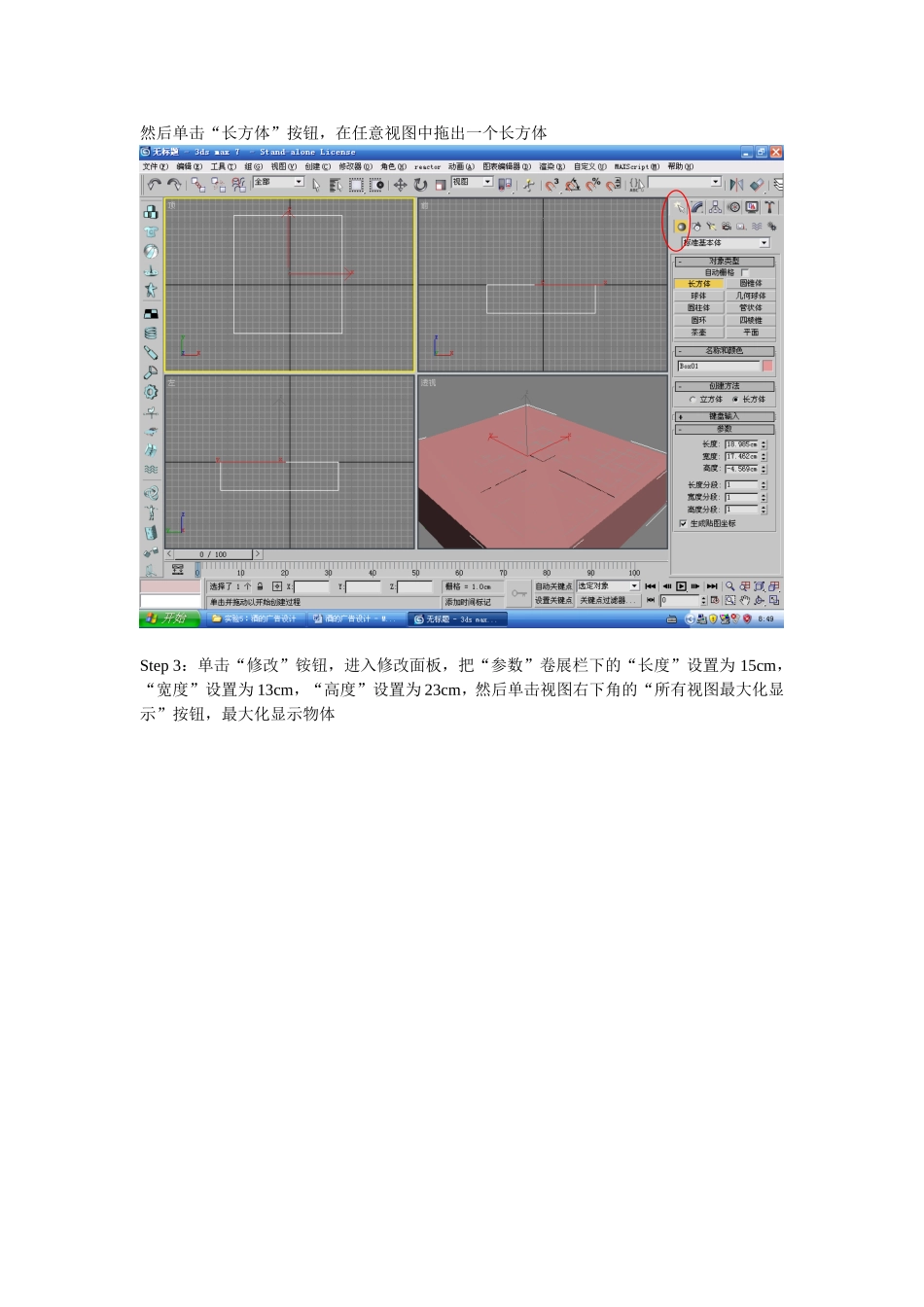Open the Hierarchy command panel tab

(715, 207)
